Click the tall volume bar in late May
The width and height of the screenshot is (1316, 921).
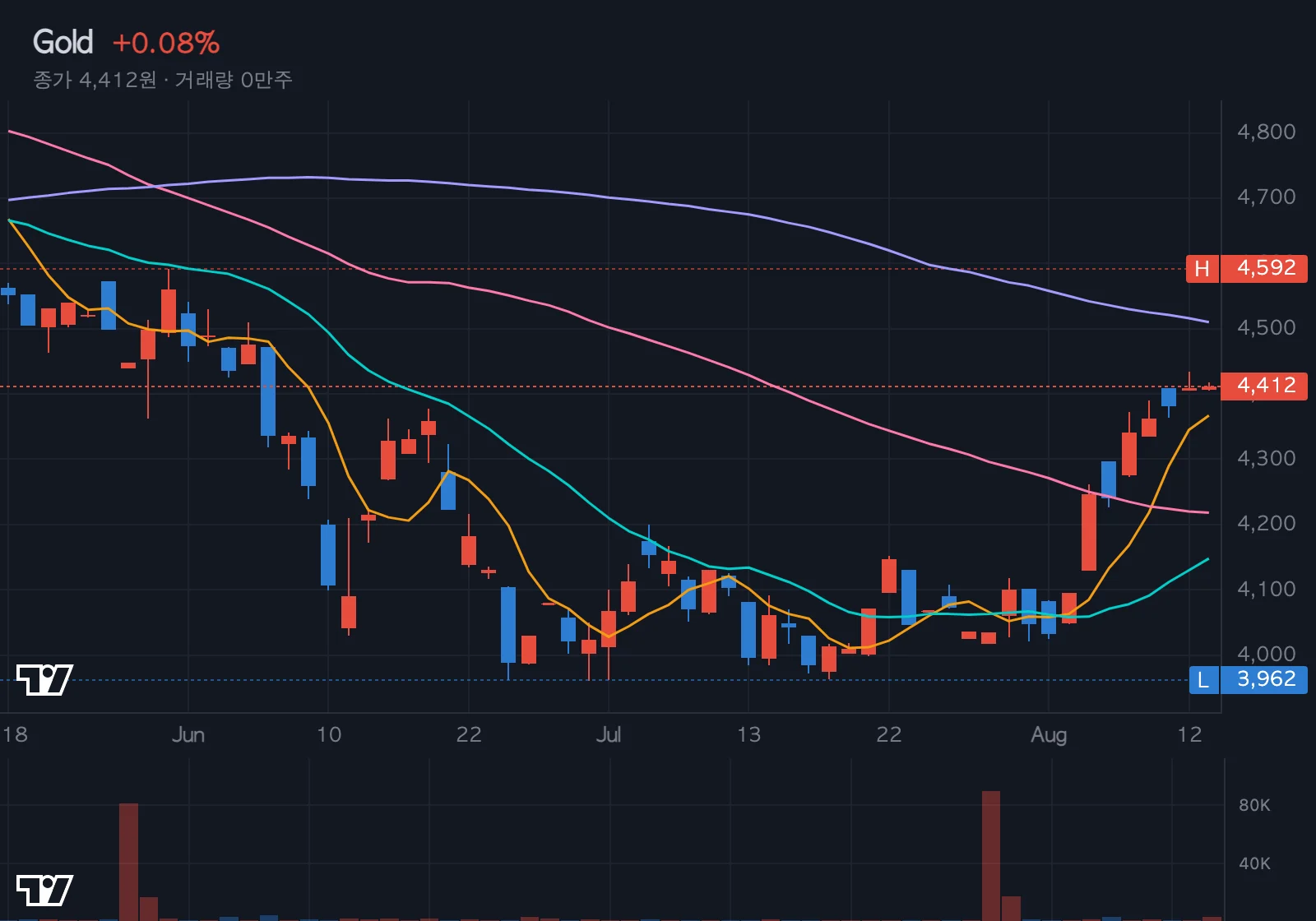pyautogui.click(x=128, y=862)
